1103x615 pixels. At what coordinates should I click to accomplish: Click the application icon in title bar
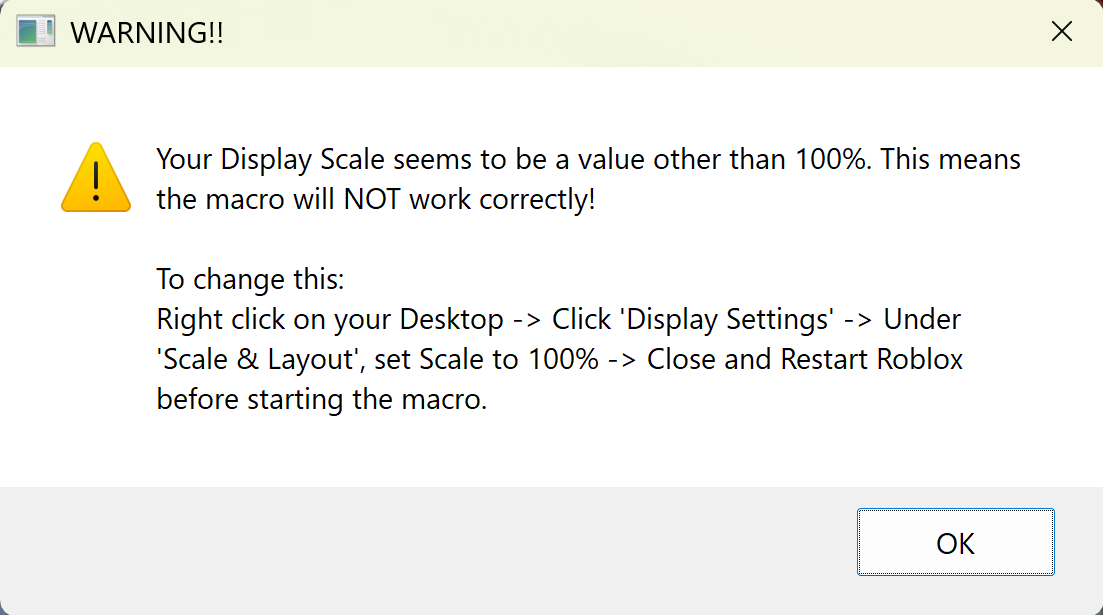coord(36,32)
